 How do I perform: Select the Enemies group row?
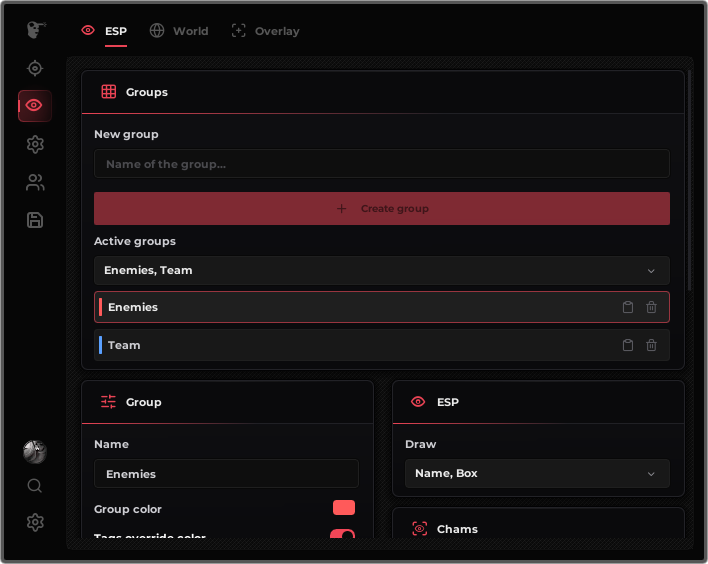382,307
